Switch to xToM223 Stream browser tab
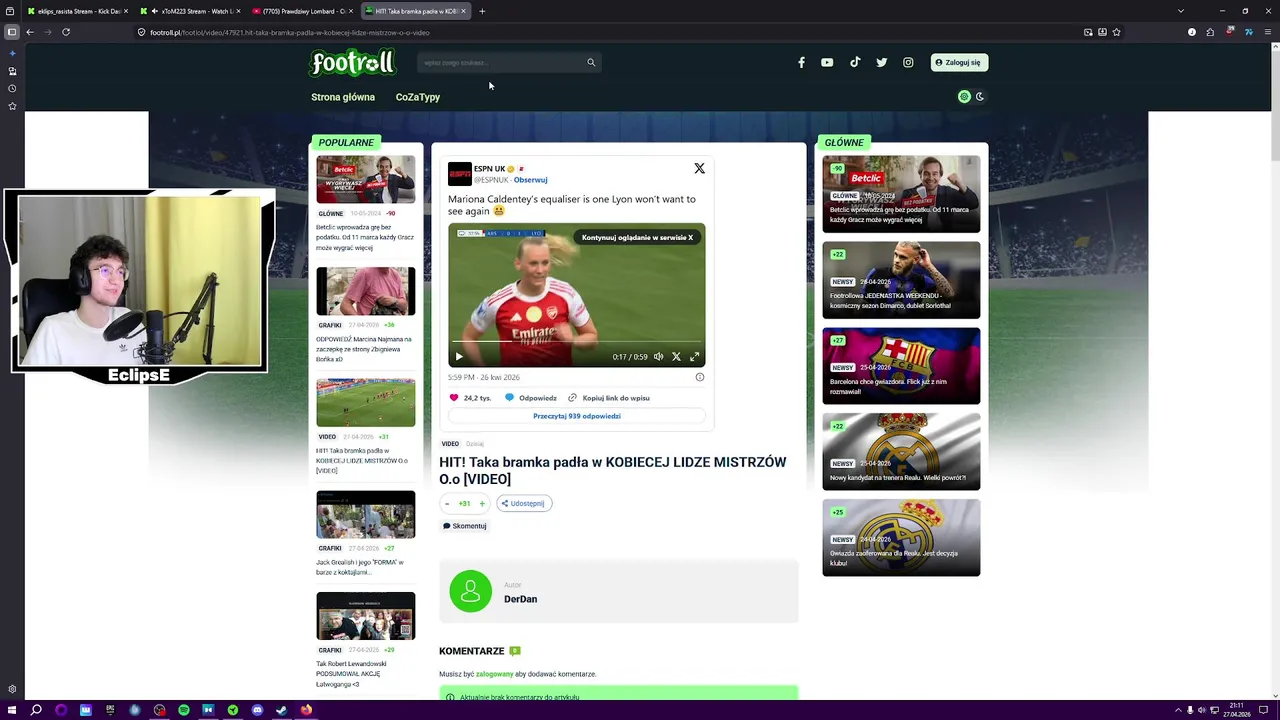The height and width of the screenshot is (720, 1280). pyautogui.click(x=190, y=11)
